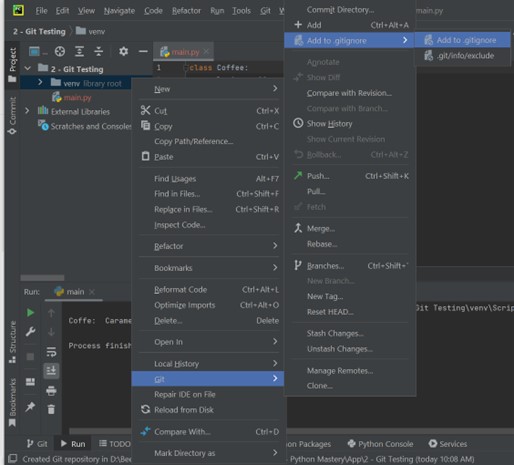Select Manage Remotes in Git submenu
The height and width of the screenshot is (465, 514).
pyautogui.click(x=350, y=371)
